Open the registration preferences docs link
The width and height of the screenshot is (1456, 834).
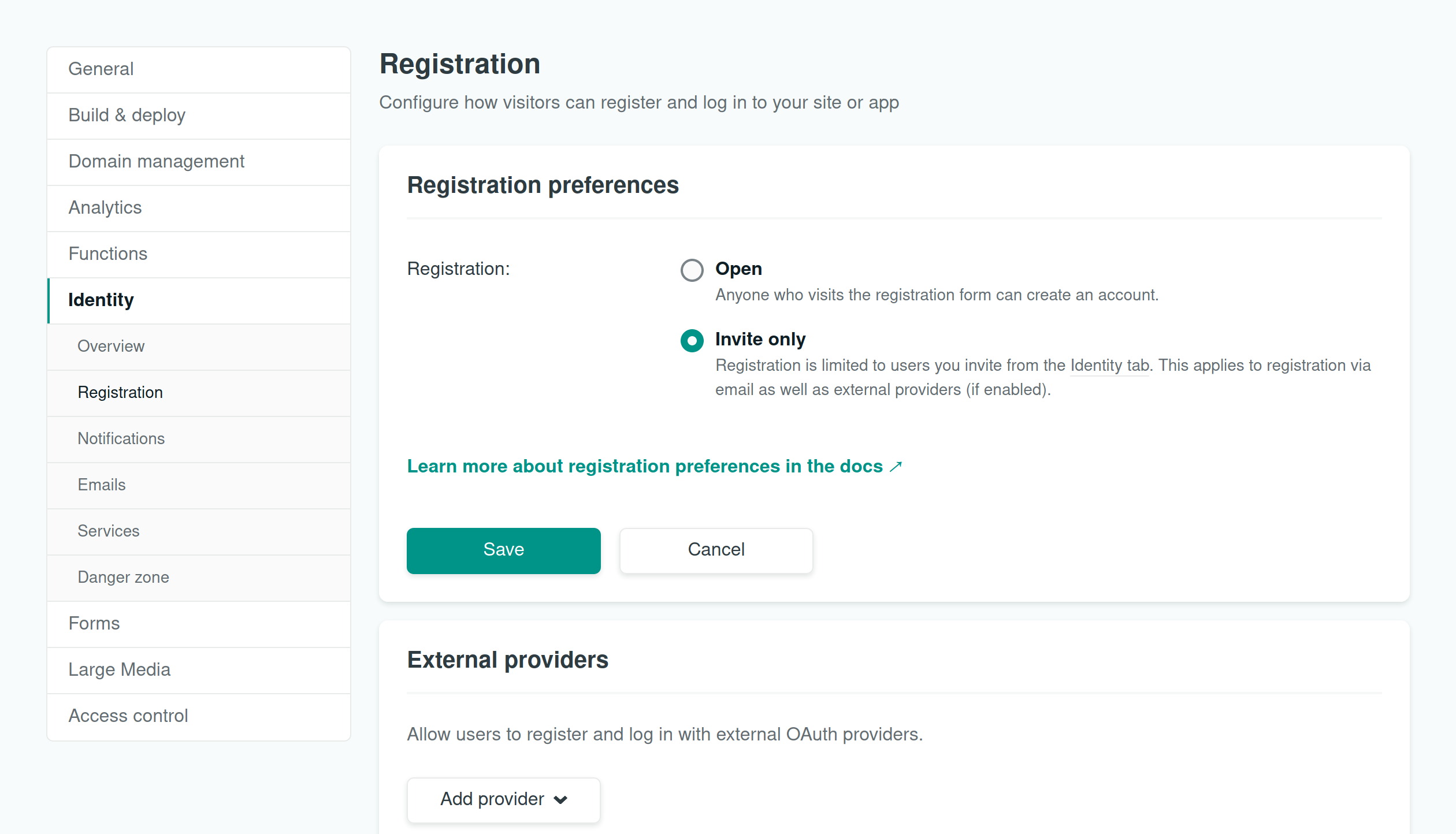(x=654, y=467)
